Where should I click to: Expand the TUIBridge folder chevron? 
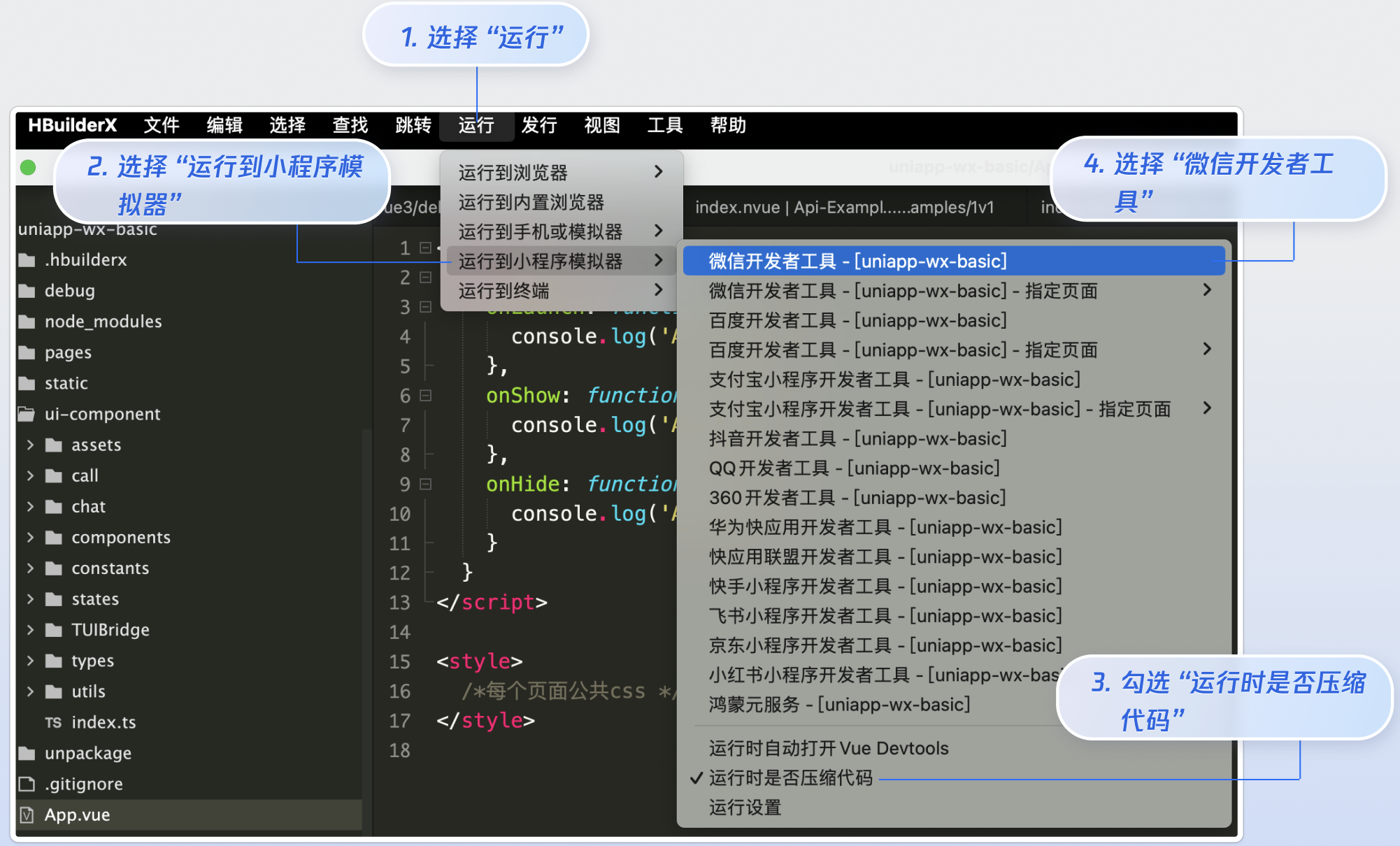[30, 630]
